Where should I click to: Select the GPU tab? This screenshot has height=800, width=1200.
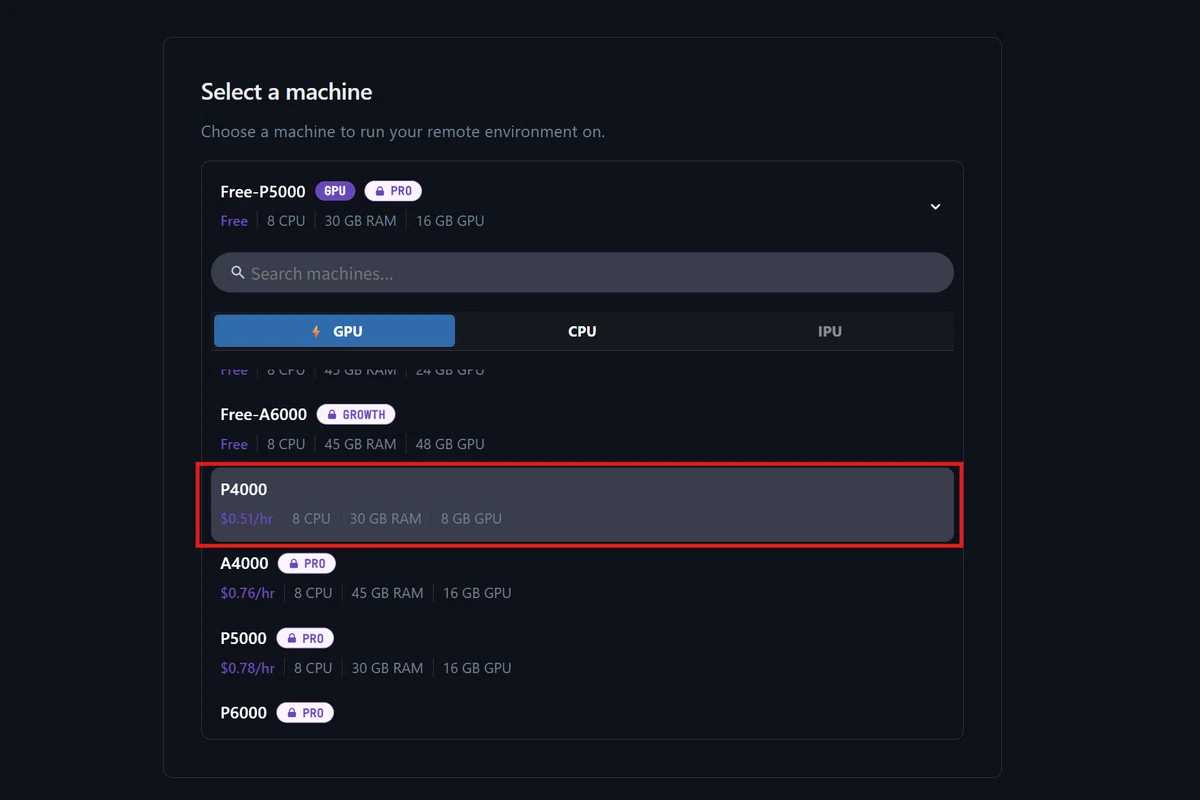coord(335,331)
